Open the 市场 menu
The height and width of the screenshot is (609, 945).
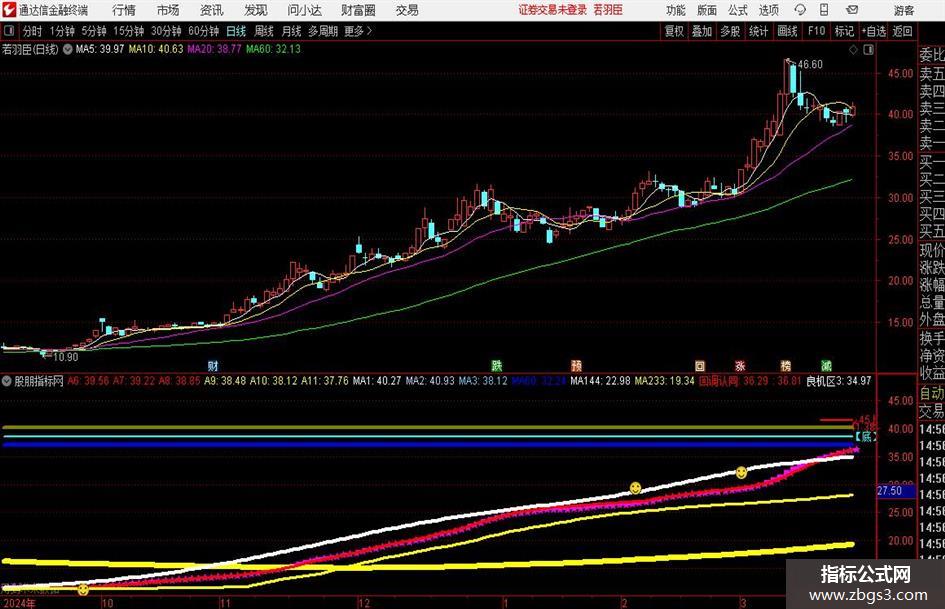click(168, 10)
